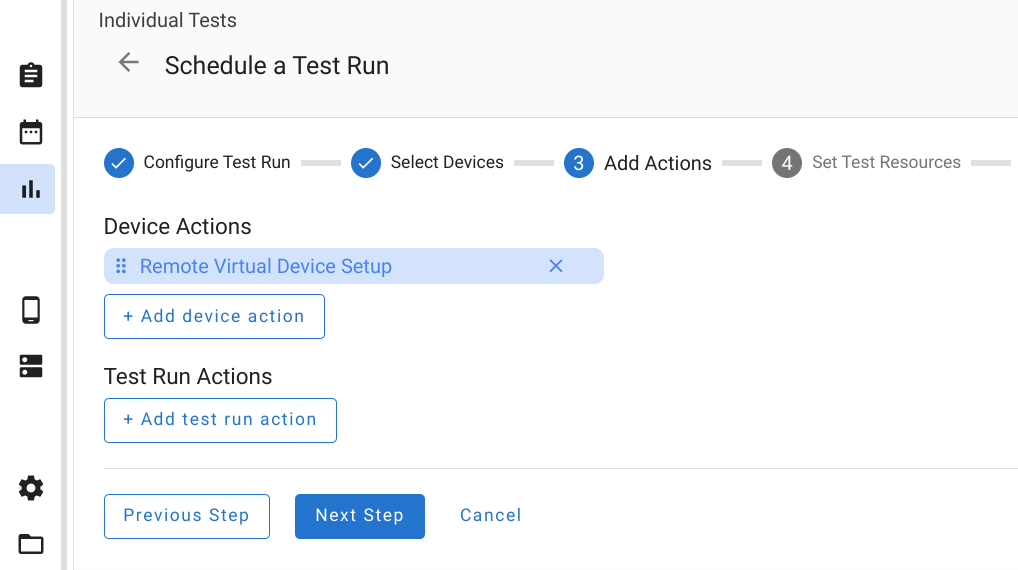Screen dimensions: 1018x570
Task: Skip to the Set Test Resources step
Action: point(866,162)
